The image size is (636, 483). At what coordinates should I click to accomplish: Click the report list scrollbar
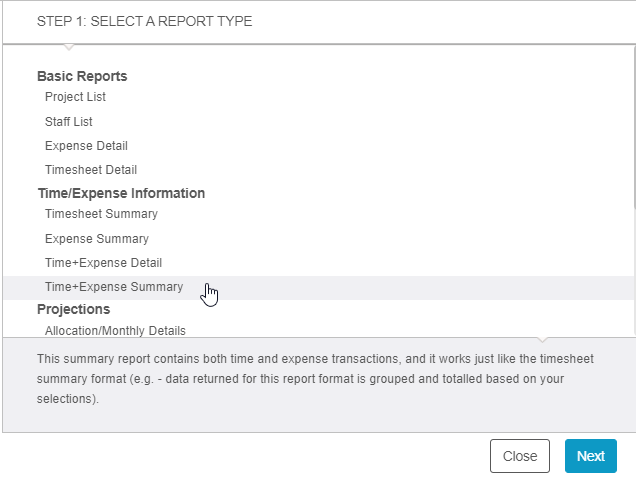pyautogui.click(x=634, y=128)
